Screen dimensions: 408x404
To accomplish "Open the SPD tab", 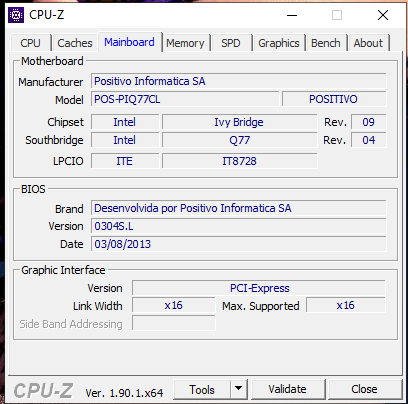I will (231, 43).
